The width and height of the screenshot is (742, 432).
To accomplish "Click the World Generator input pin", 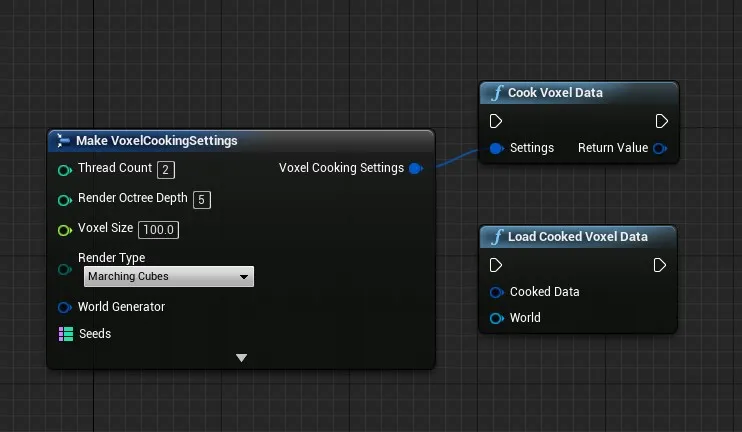I will click(x=65, y=307).
